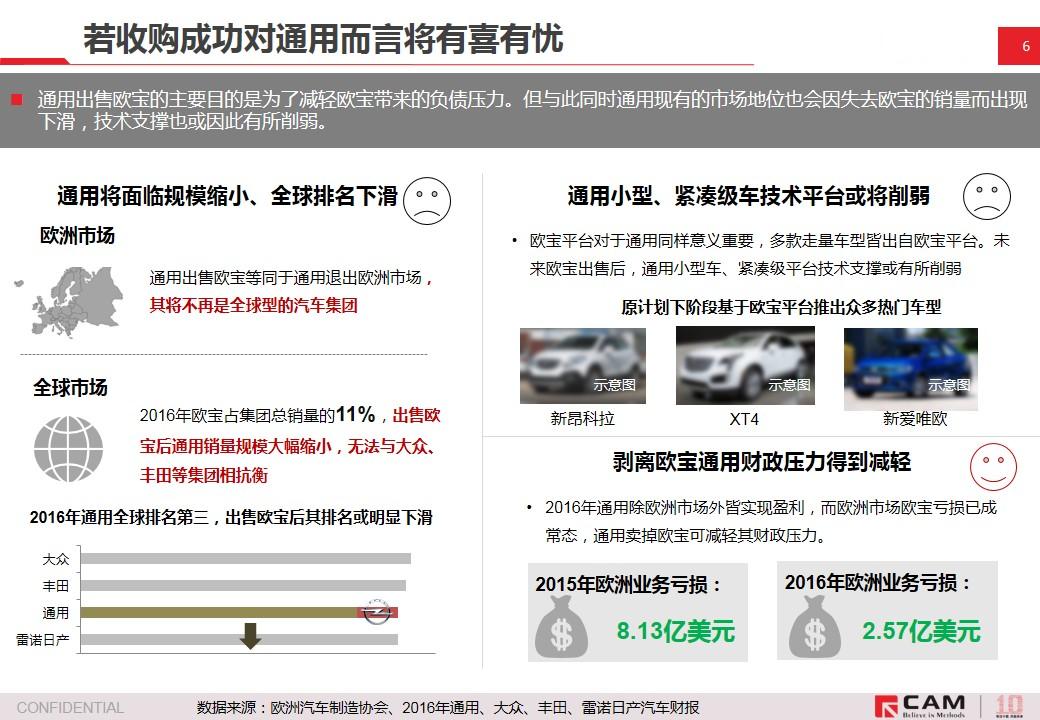Click the 数据来源 footer citation
The height and width of the screenshot is (720, 1040).
coord(448,708)
